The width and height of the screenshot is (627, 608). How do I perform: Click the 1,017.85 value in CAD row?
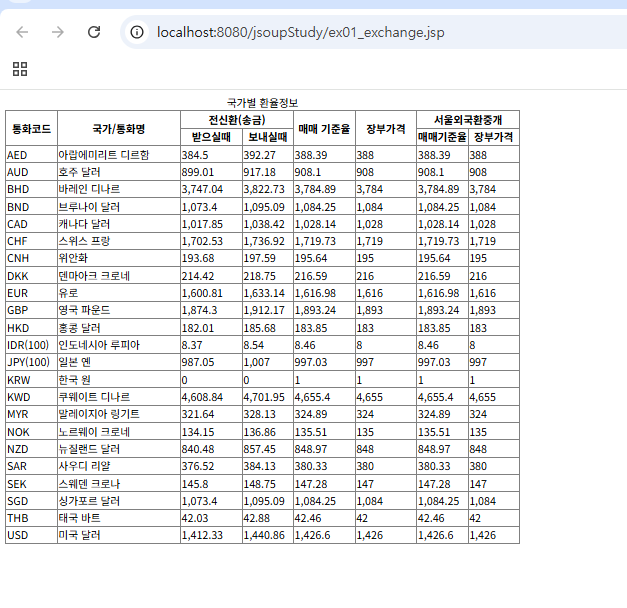tap(202, 224)
